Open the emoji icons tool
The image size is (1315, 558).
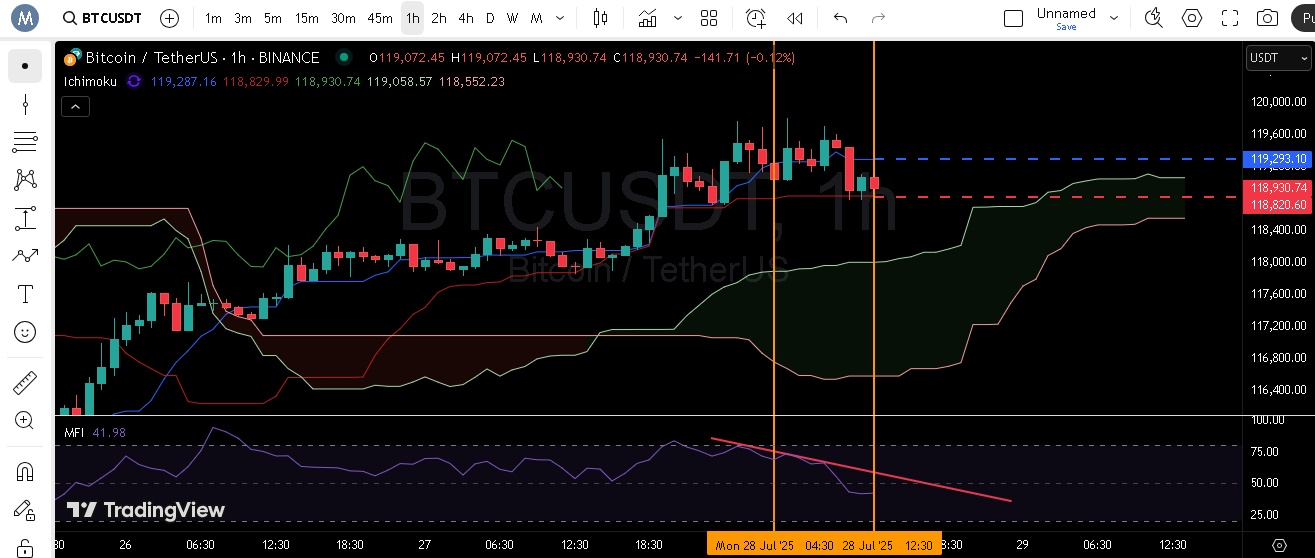coord(25,332)
